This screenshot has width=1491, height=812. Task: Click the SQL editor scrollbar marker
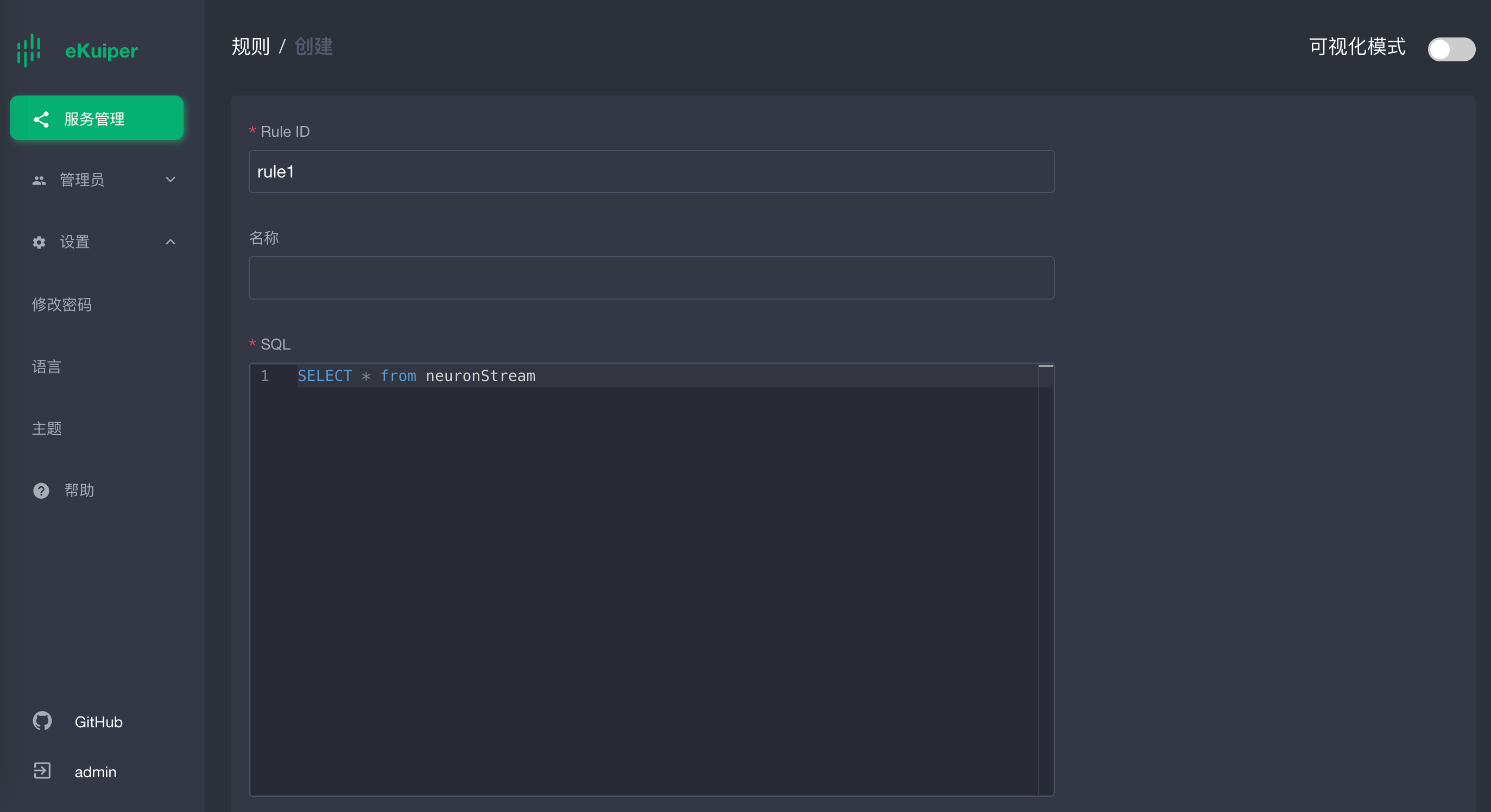click(1045, 366)
